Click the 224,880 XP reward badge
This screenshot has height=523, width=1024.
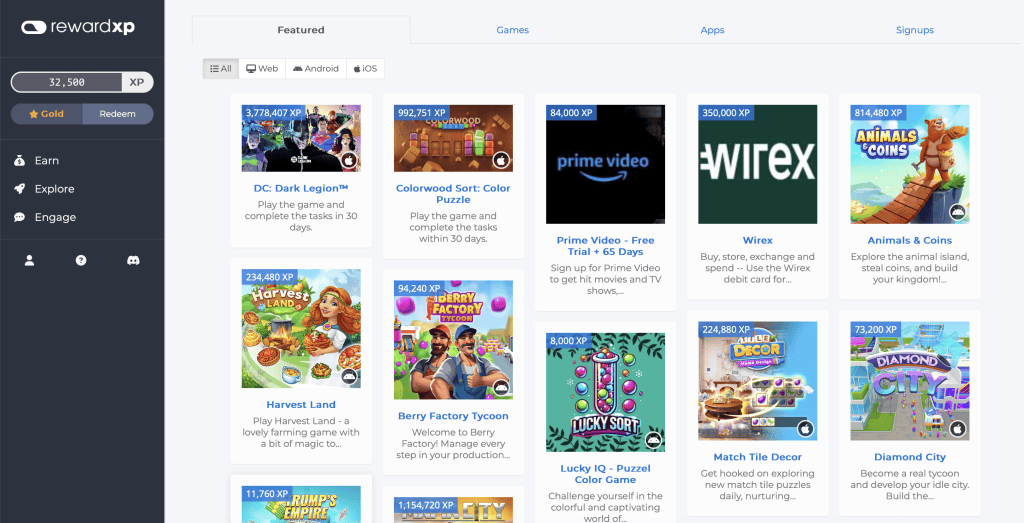(726, 329)
